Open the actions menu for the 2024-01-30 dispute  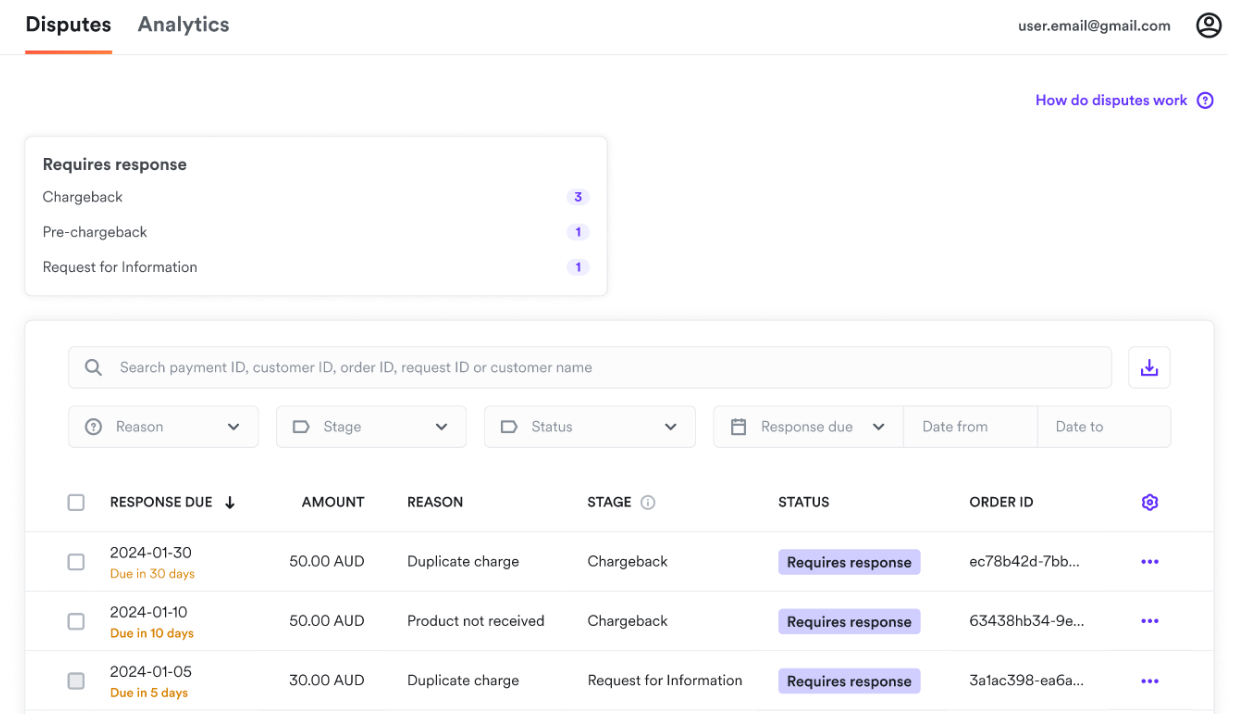(1149, 561)
